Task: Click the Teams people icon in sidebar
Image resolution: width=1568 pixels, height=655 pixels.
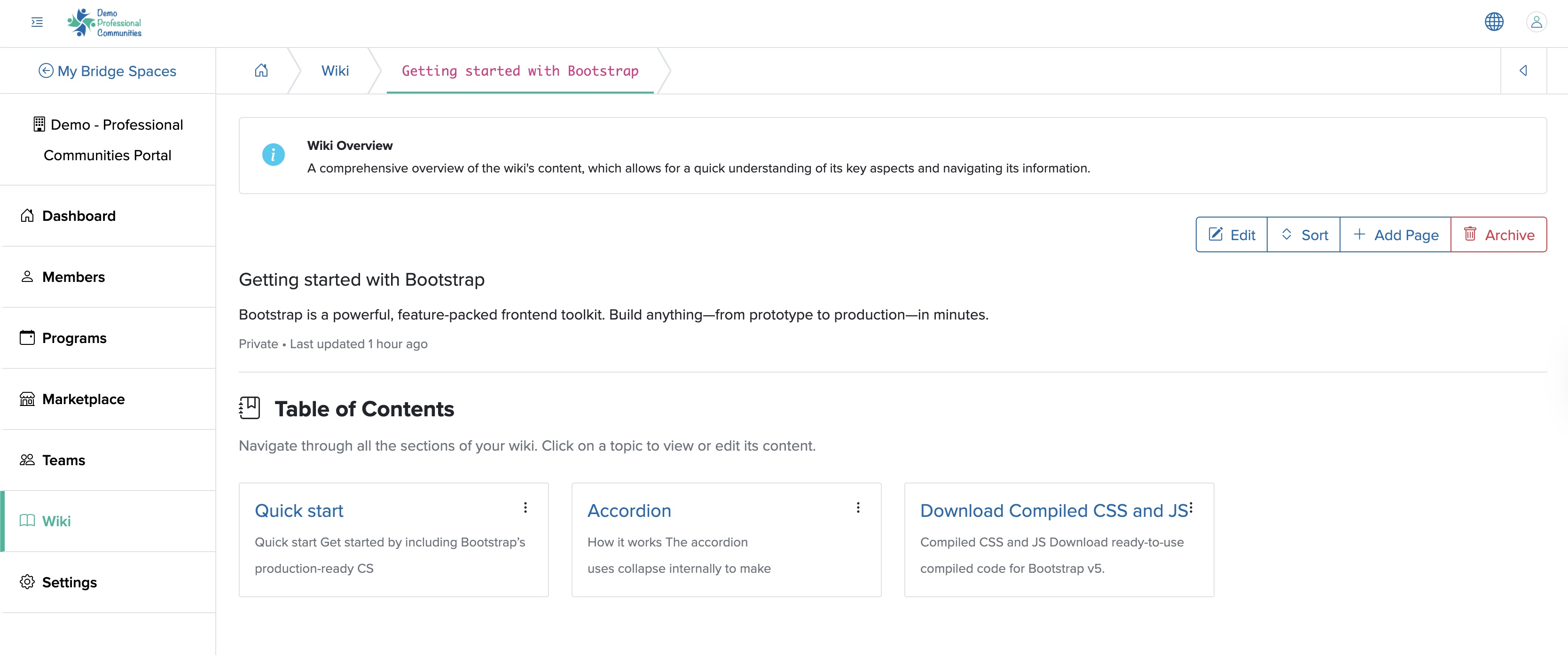Action: 27,460
